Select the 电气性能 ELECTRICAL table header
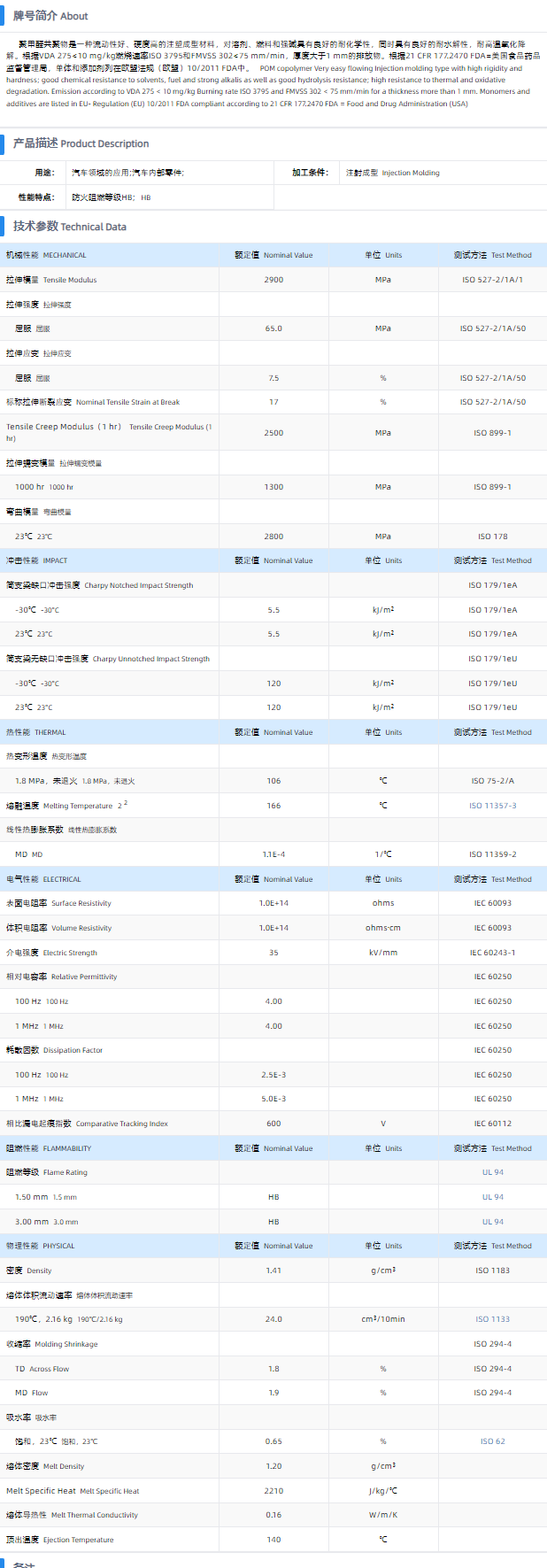The width and height of the screenshot is (547, 1568). click(x=43, y=879)
